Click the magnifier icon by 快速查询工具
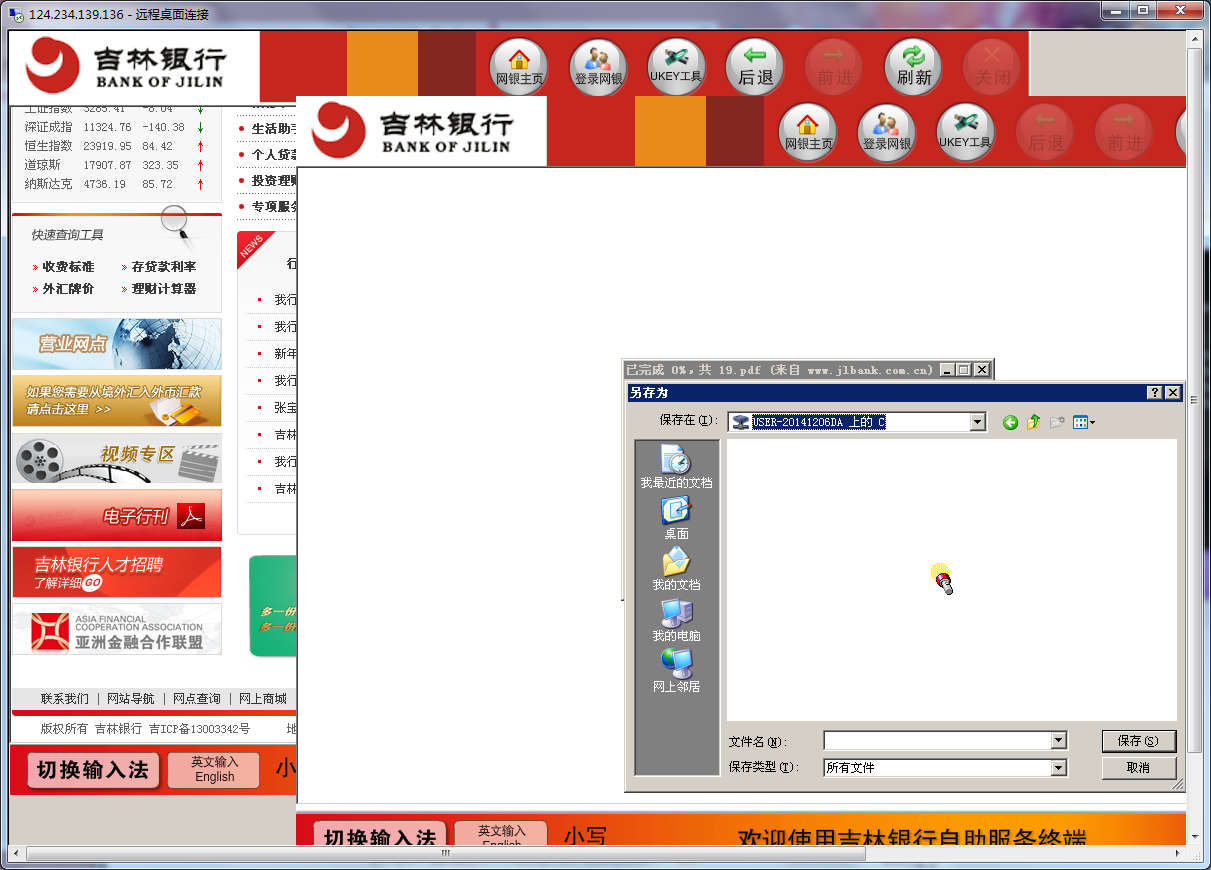The width and height of the screenshot is (1211, 870). 176,223
